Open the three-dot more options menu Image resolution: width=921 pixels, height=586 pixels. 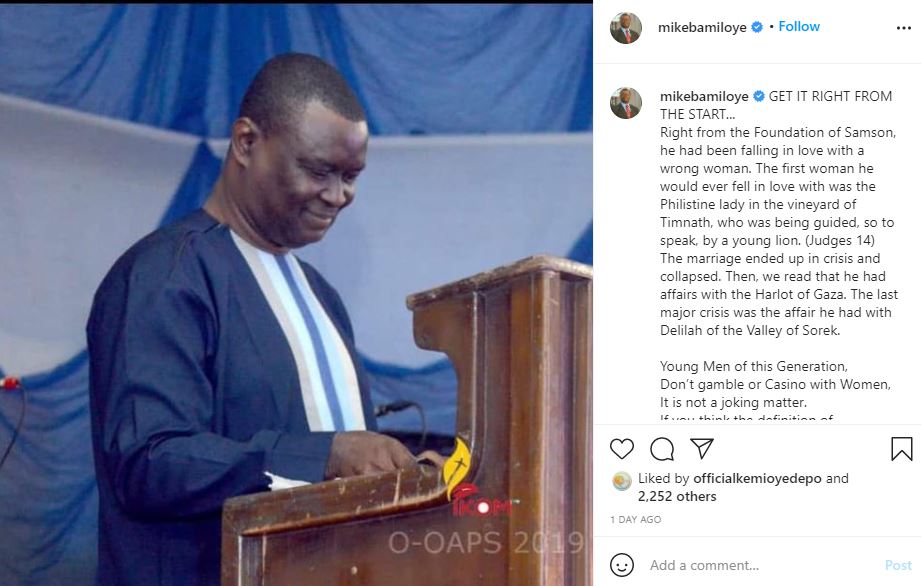tap(903, 28)
